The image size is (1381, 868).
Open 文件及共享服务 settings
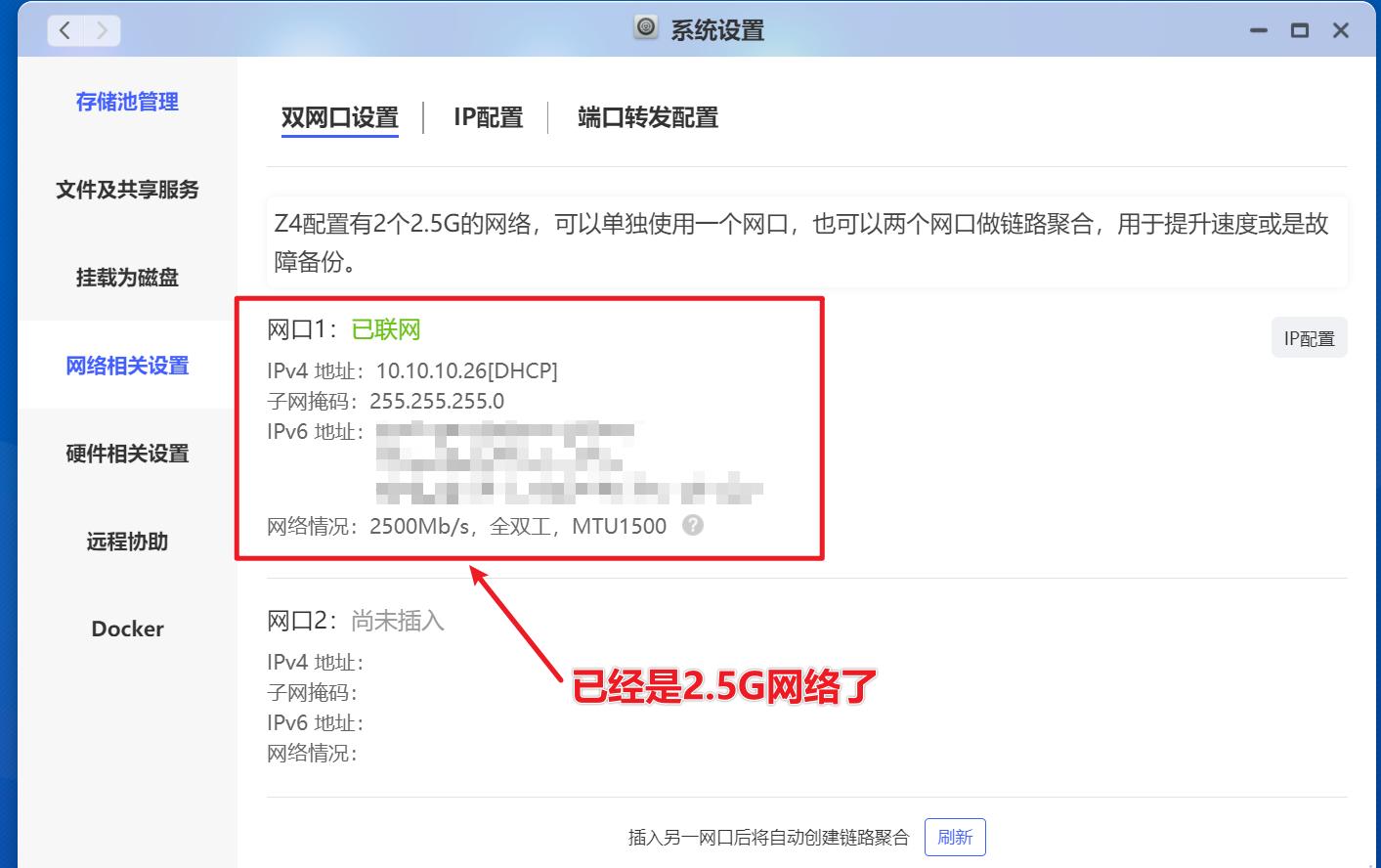pyautogui.click(x=127, y=191)
